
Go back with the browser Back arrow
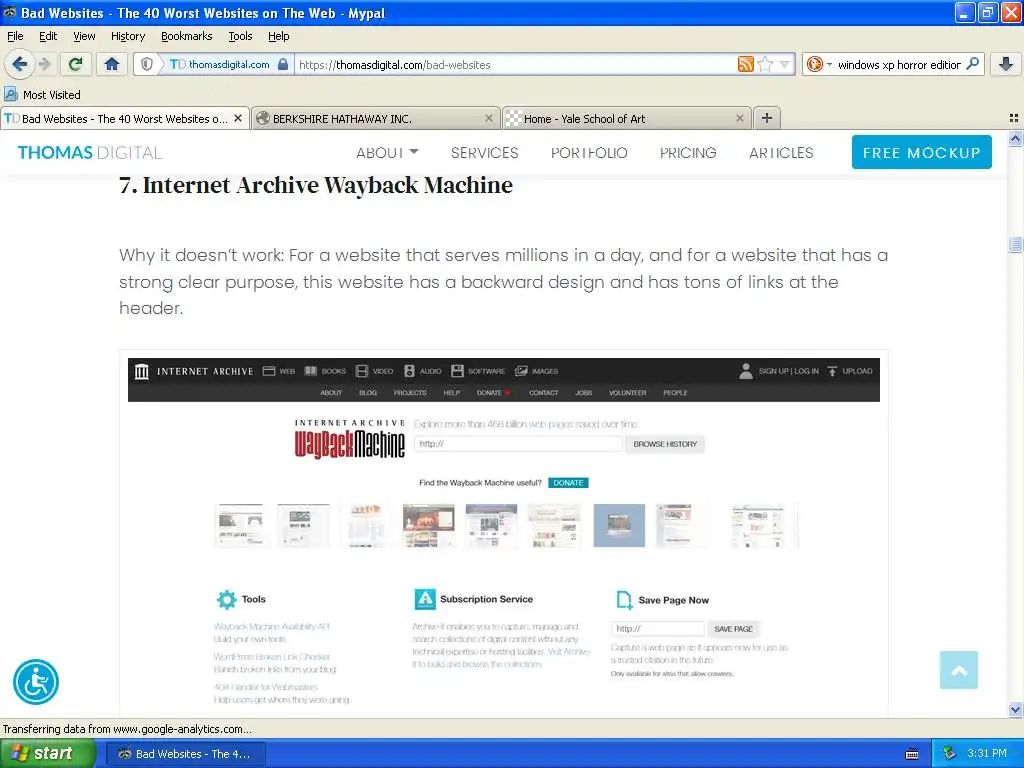(20, 64)
